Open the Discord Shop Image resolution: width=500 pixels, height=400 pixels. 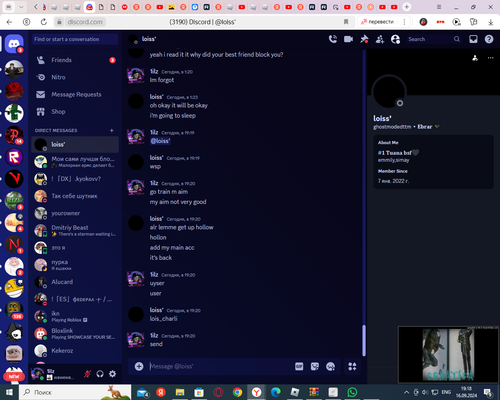75,112
